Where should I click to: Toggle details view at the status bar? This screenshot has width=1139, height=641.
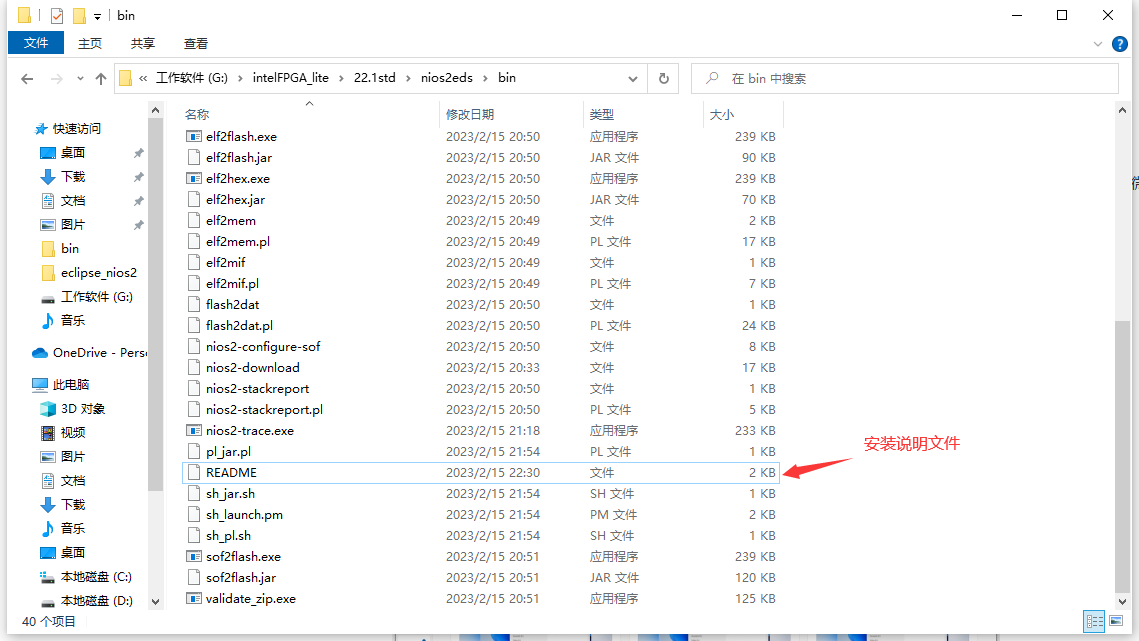coord(1096,622)
